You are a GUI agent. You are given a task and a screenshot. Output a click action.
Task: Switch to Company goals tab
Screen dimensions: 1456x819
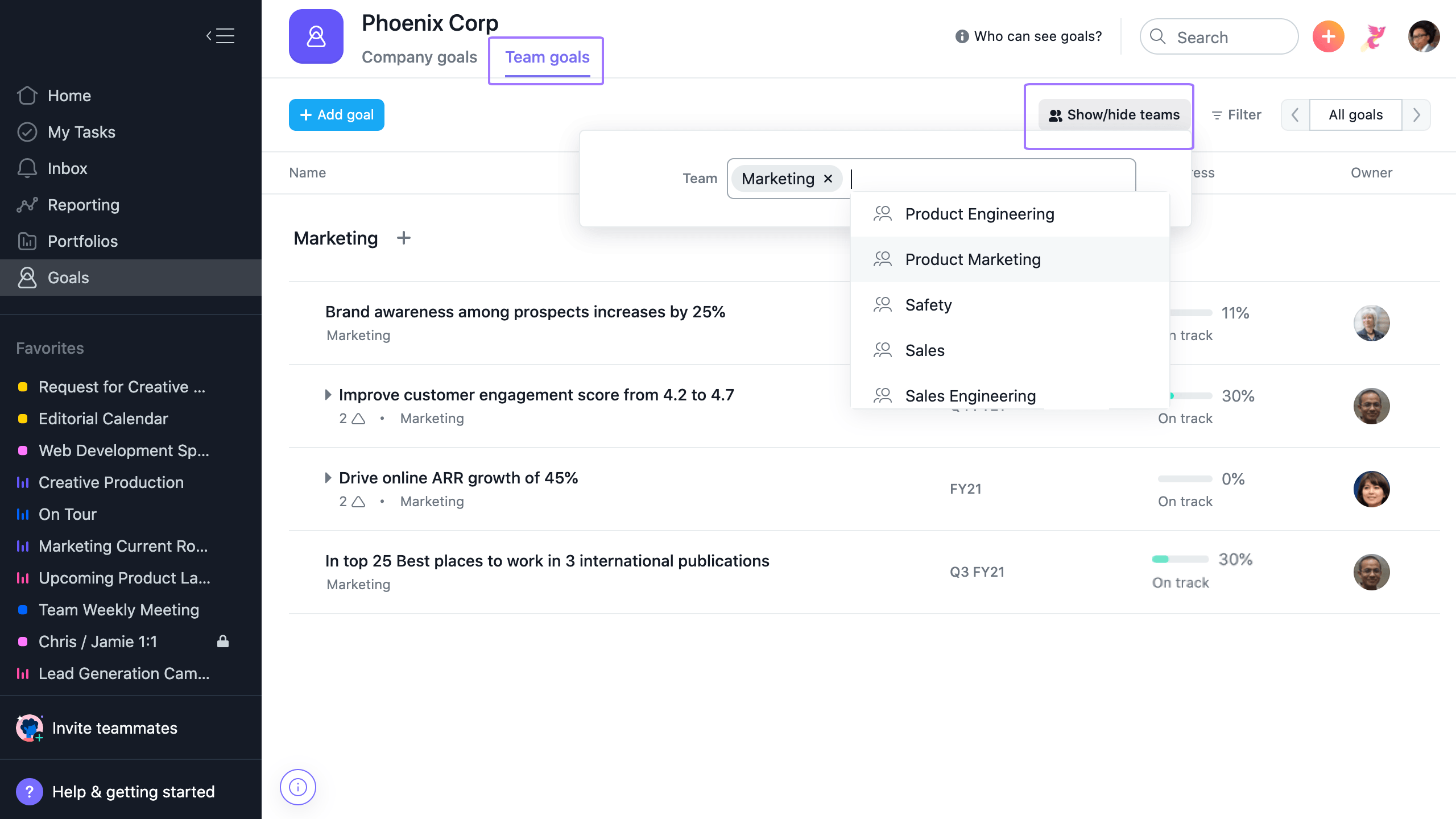point(419,57)
